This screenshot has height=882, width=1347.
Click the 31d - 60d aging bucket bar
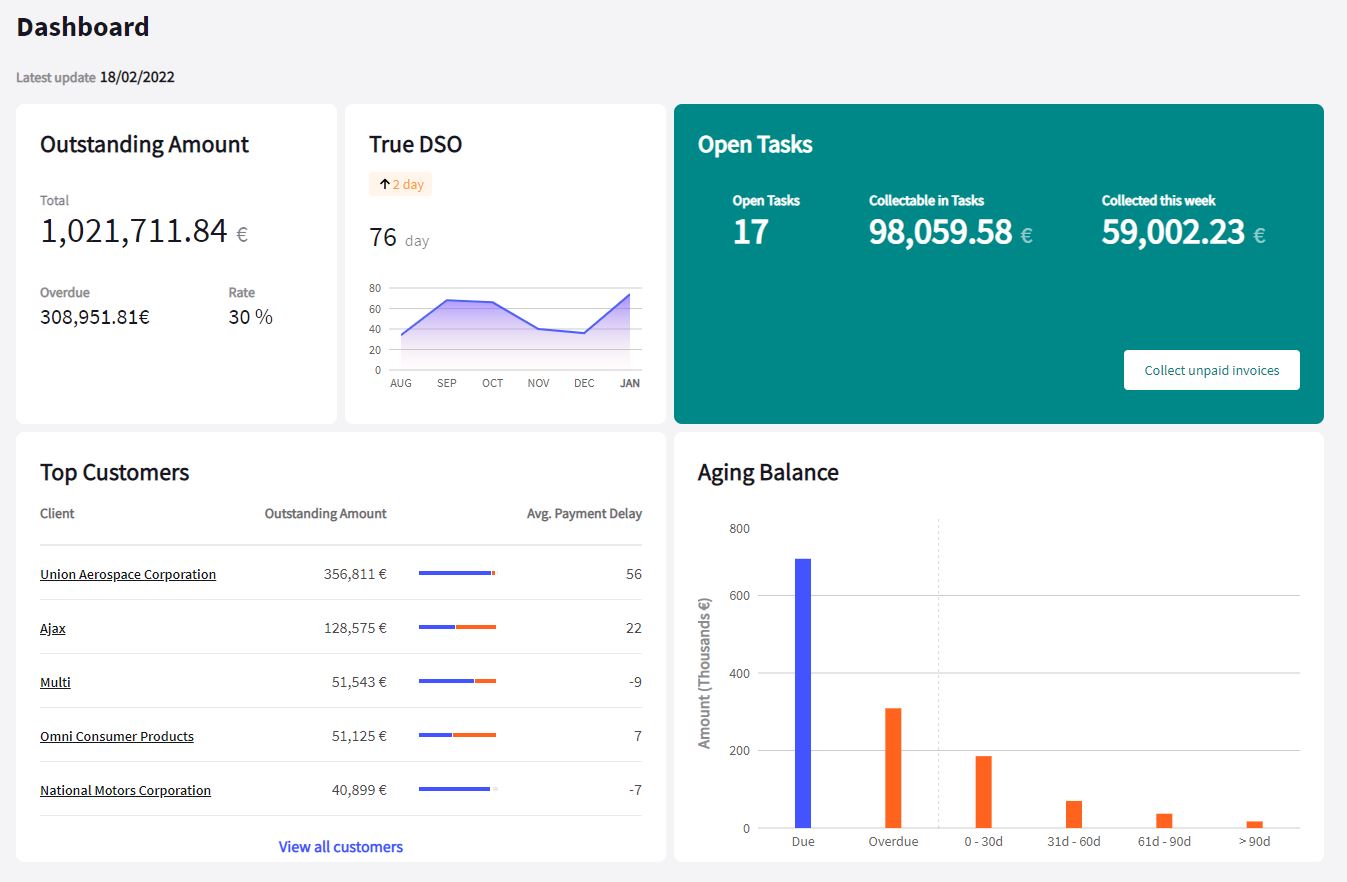click(1073, 815)
